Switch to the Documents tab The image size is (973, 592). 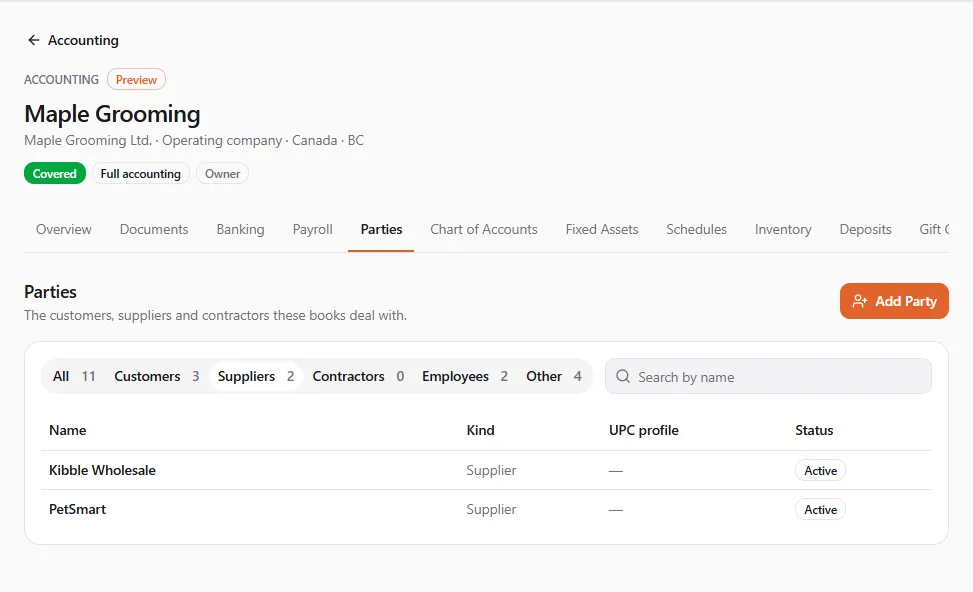click(154, 230)
